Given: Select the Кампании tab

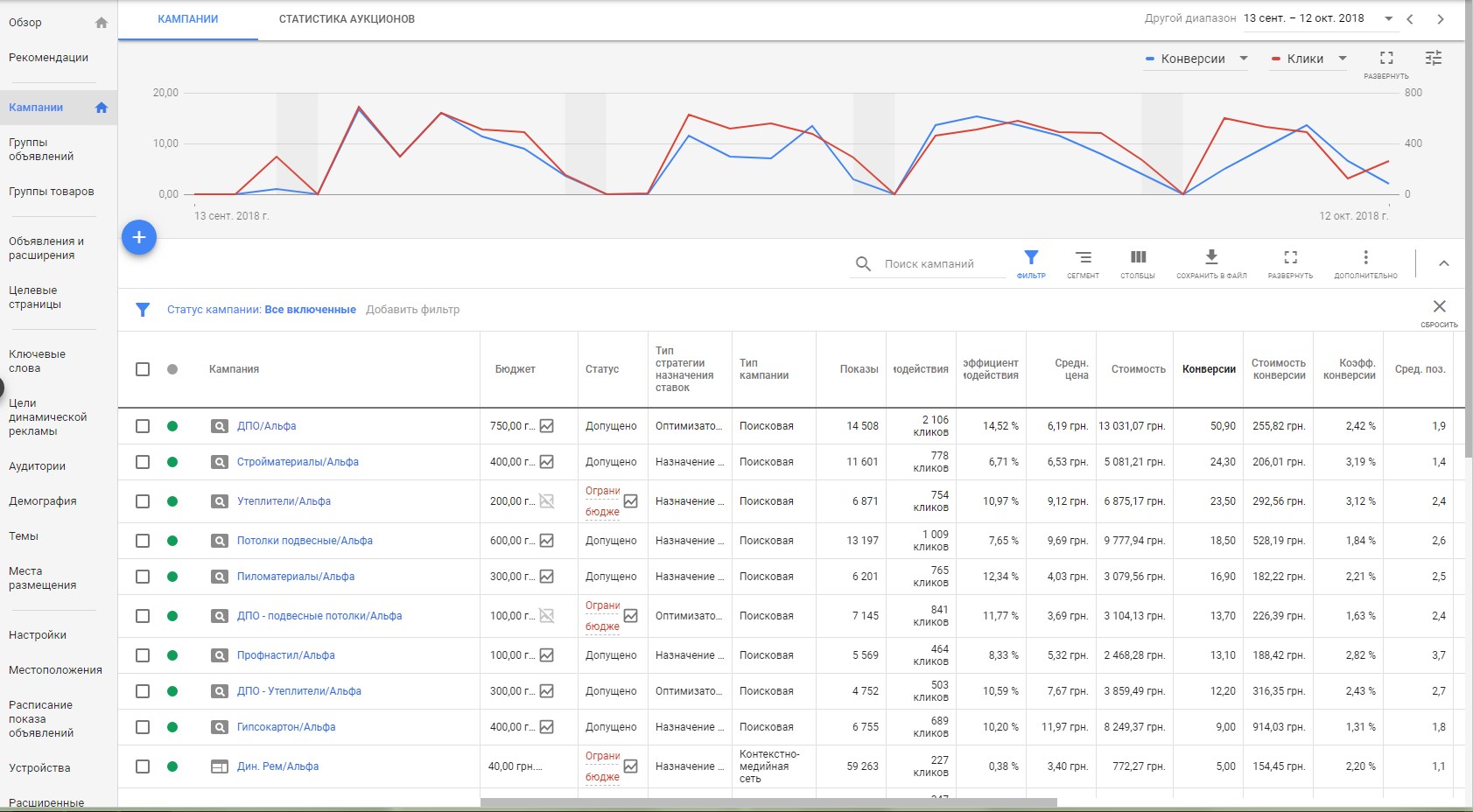Looking at the screenshot, I should (x=188, y=19).
